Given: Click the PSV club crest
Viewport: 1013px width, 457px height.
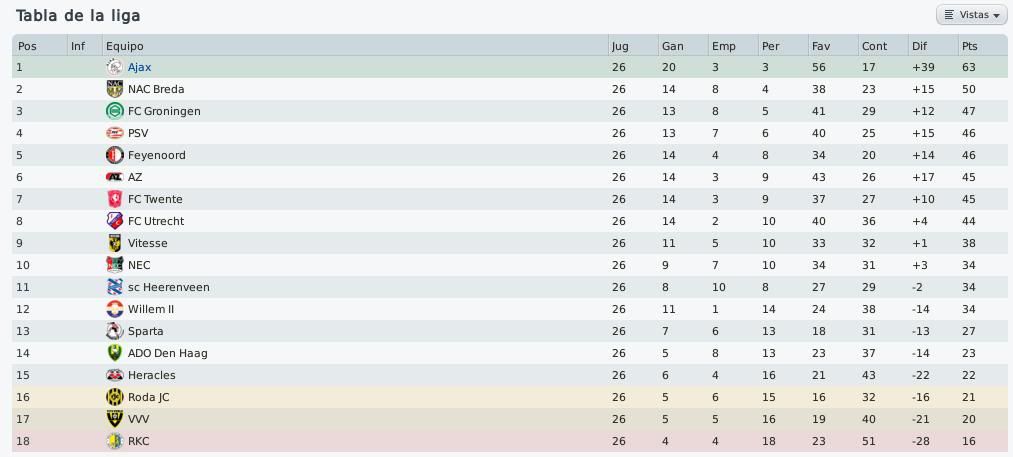Looking at the screenshot, I should [x=114, y=133].
